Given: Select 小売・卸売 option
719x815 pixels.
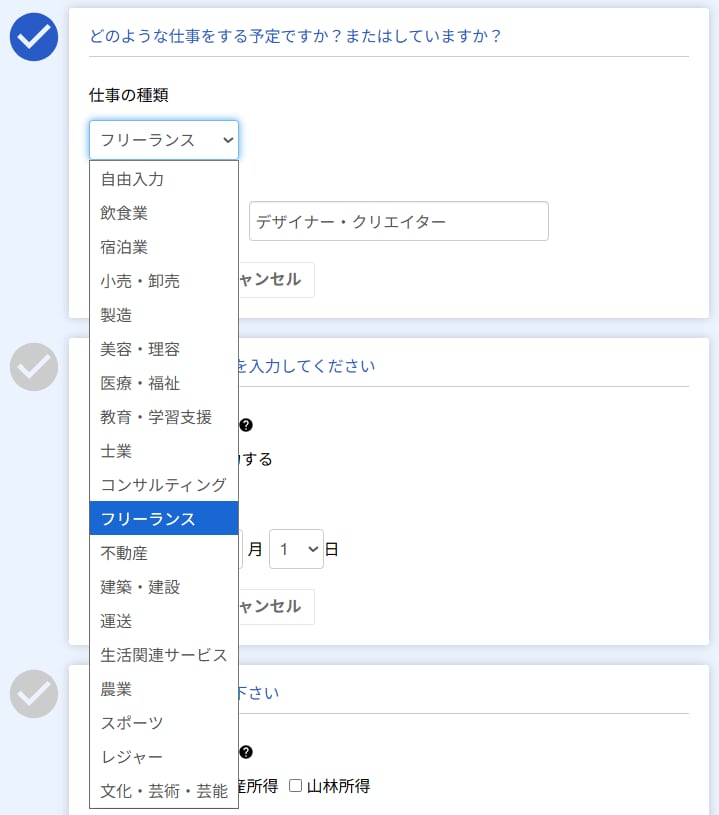Looking at the screenshot, I should (164, 281).
